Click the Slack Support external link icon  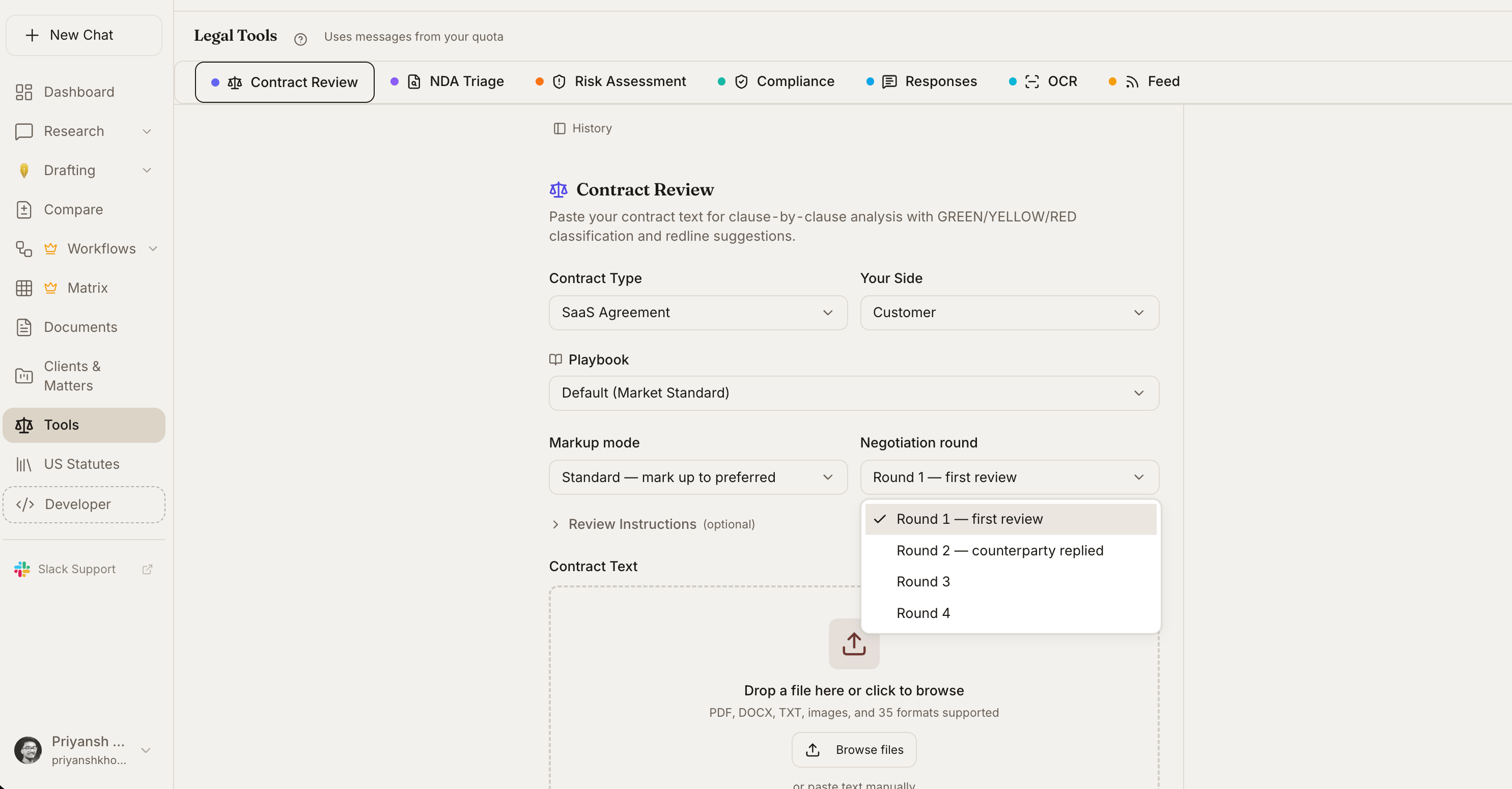(147, 569)
